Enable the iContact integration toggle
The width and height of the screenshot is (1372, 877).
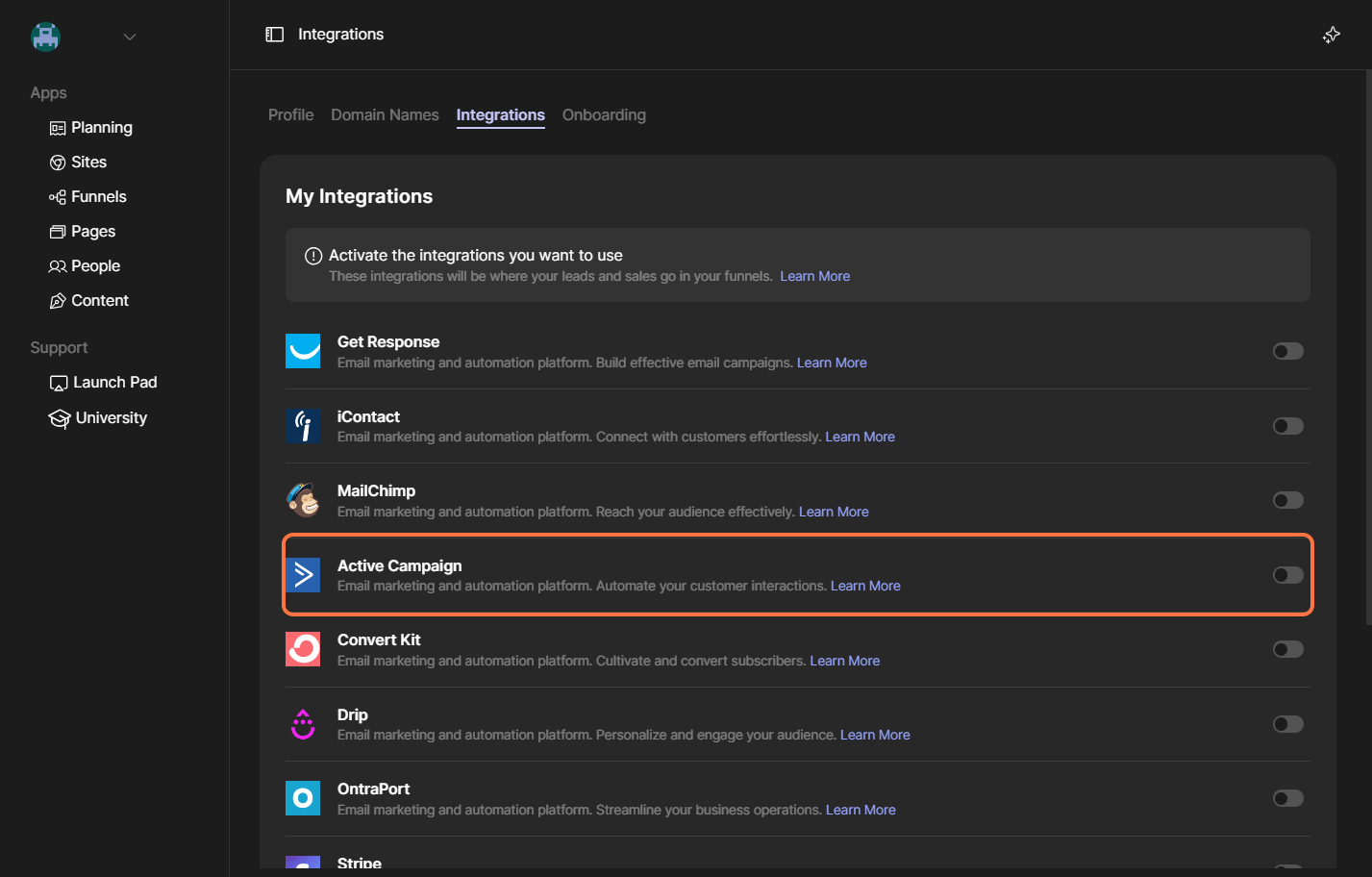tap(1287, 426)
